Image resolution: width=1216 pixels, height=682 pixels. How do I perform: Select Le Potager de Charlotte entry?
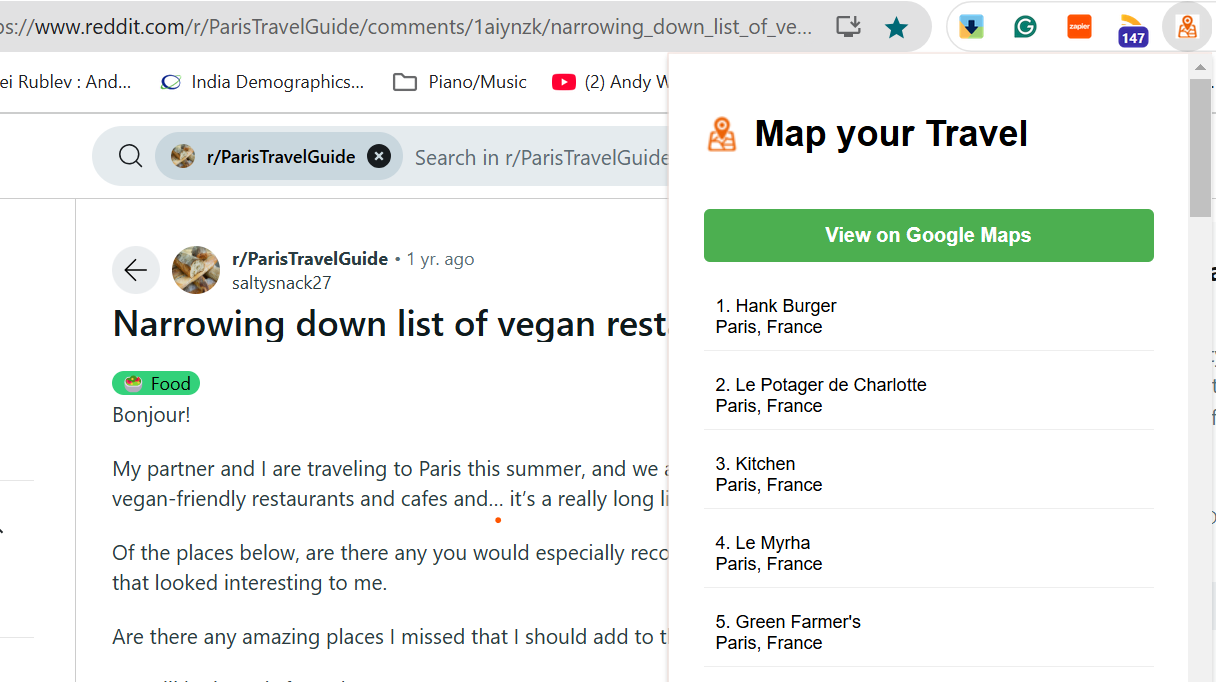929,395
